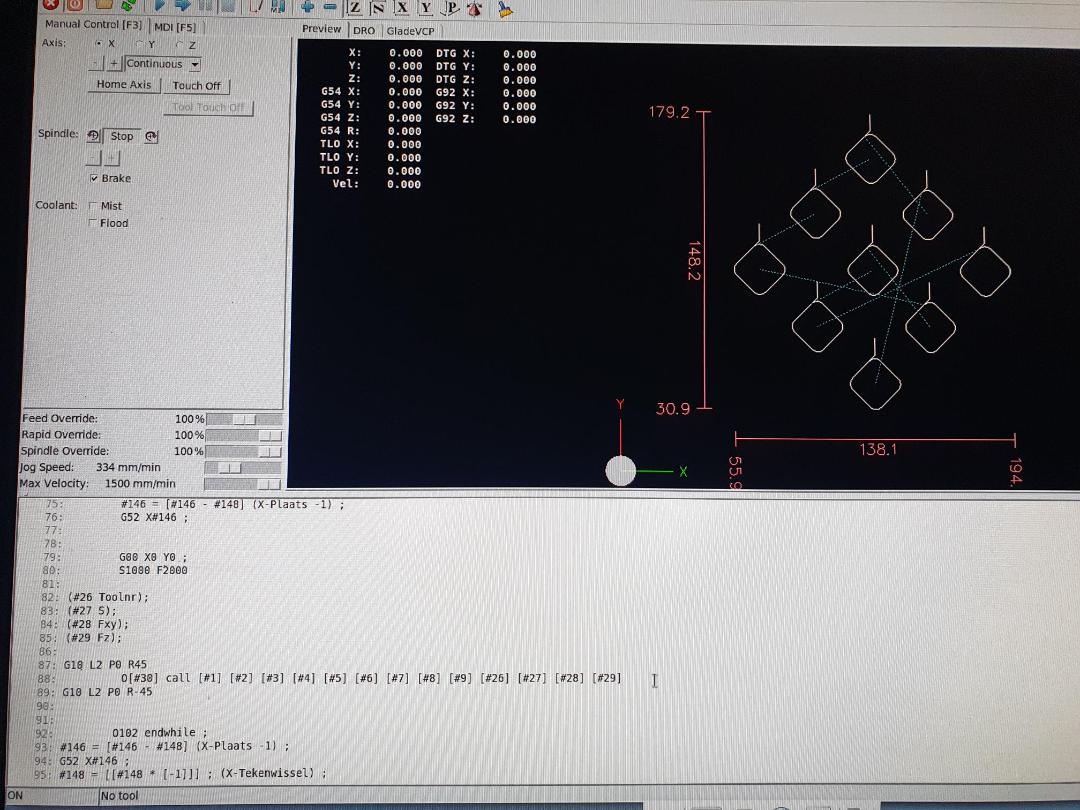Image resolution: width=1080 pixels, height=810 pixels.
Task: Select Z axis radio button
Action: coord(180,45)
